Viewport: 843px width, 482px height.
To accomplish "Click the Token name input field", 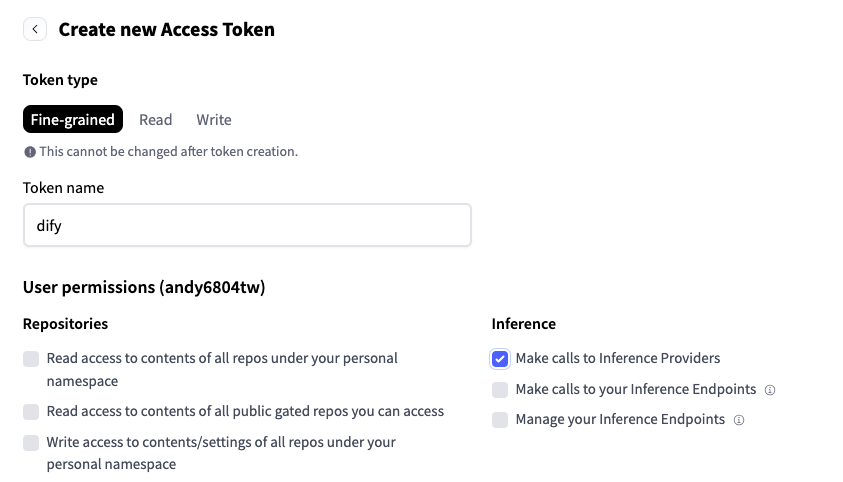I will tap(247, 226).
